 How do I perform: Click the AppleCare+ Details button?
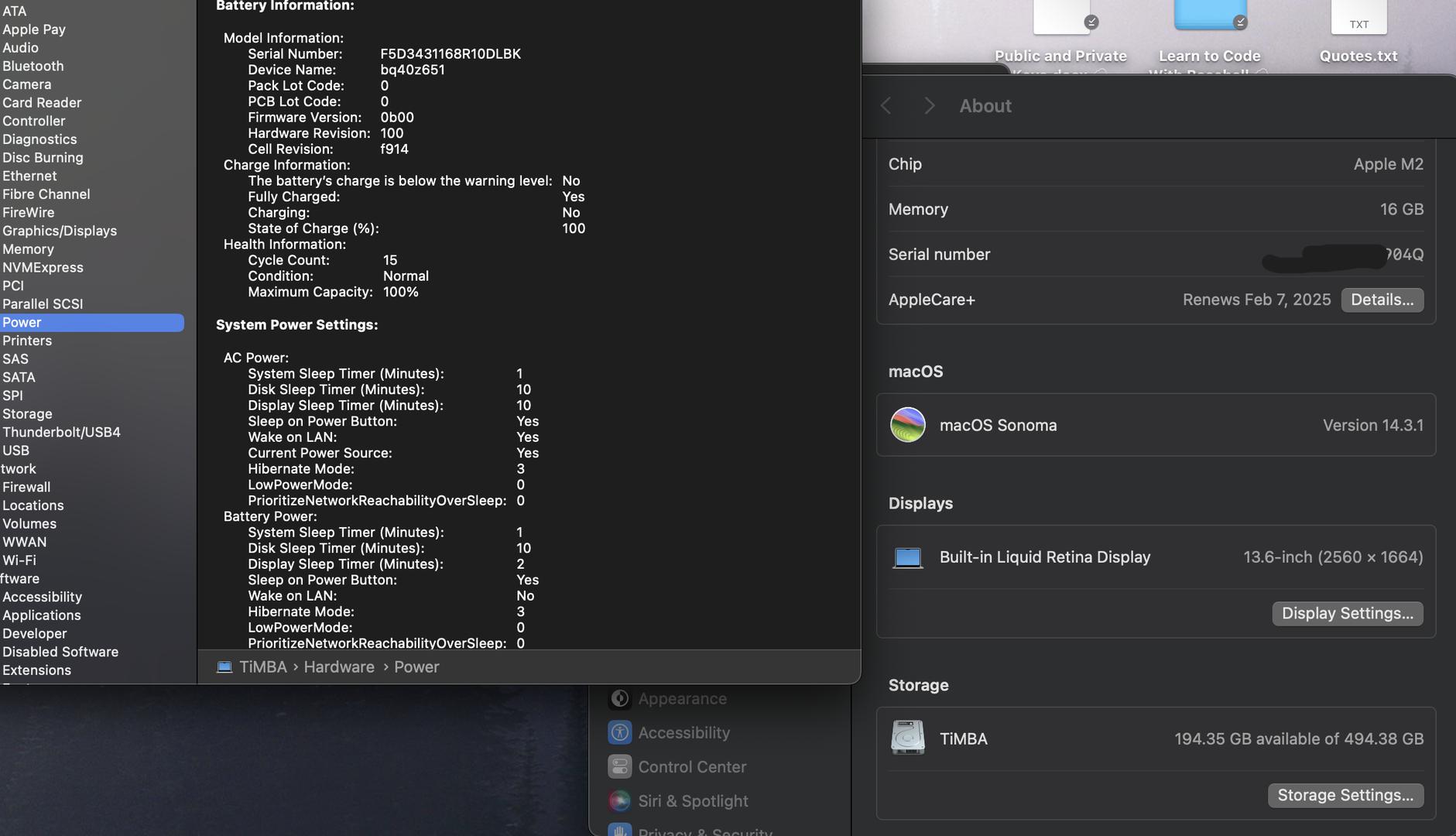(x=1382, y=300)
